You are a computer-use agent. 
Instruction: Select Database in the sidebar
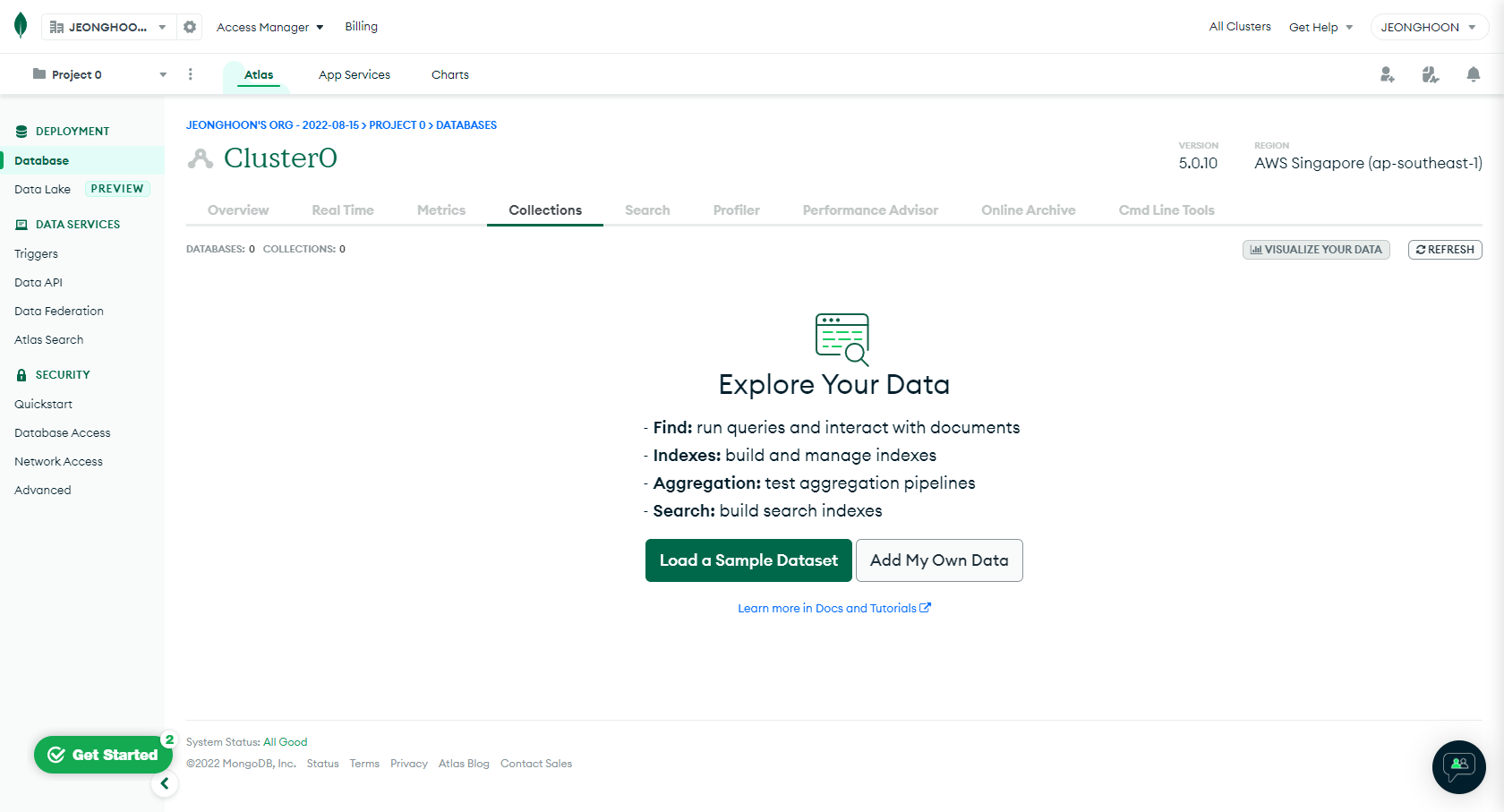tap(82, 161)
